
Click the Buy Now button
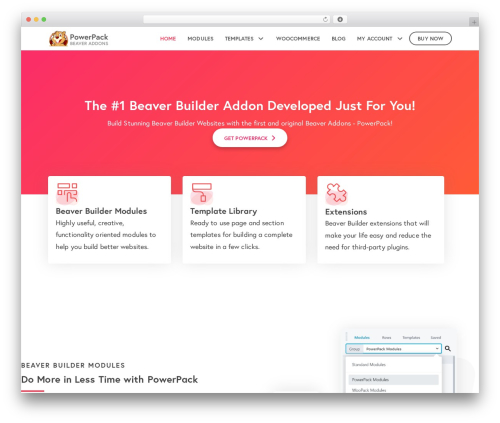pyautogui.click(x=430, y=39)
